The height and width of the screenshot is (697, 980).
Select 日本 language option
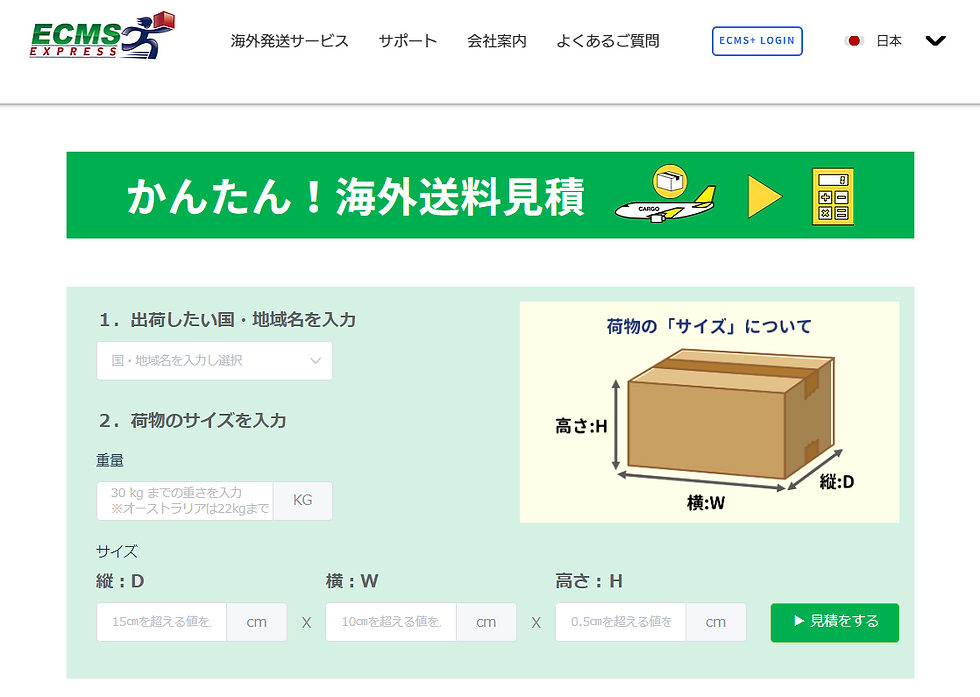tap(889, 41)
